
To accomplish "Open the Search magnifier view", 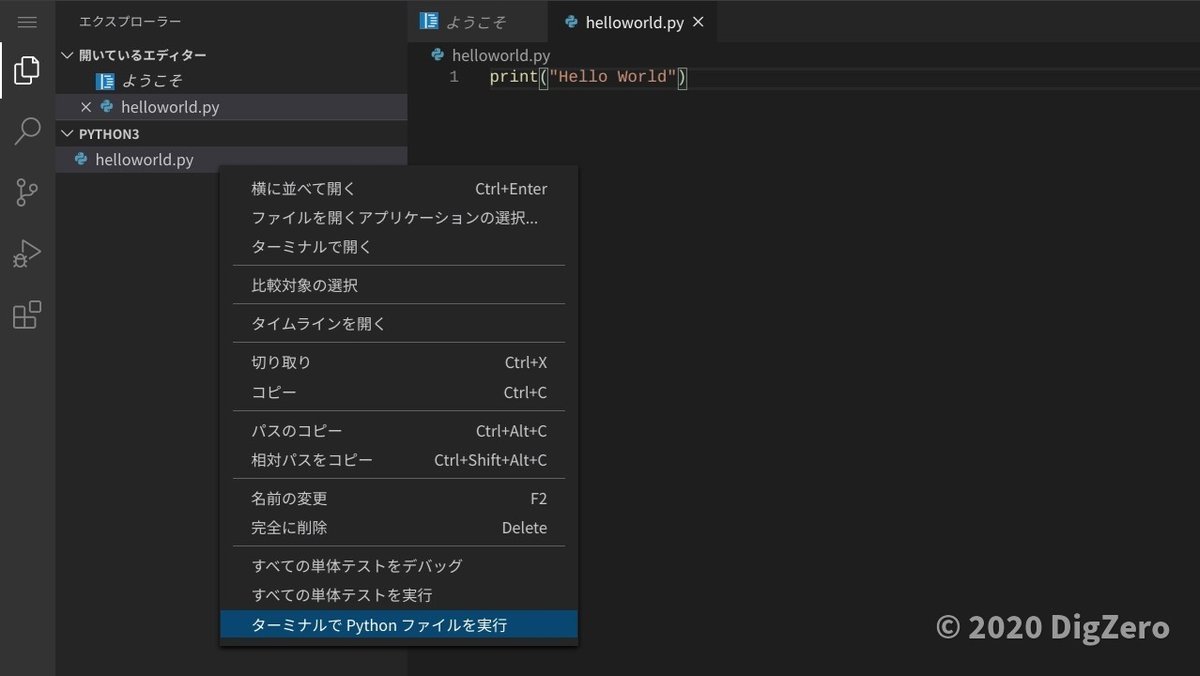I will (27, 131).
